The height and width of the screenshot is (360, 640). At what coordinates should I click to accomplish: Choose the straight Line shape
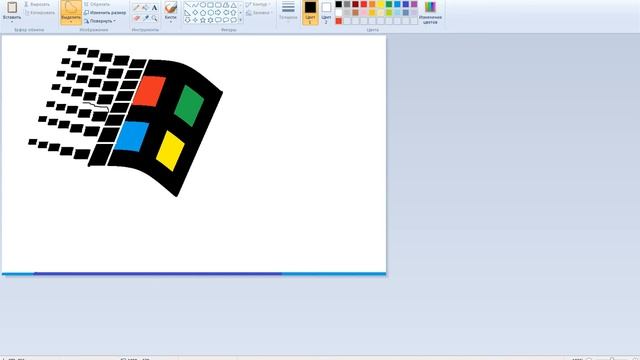coord(187,4)
